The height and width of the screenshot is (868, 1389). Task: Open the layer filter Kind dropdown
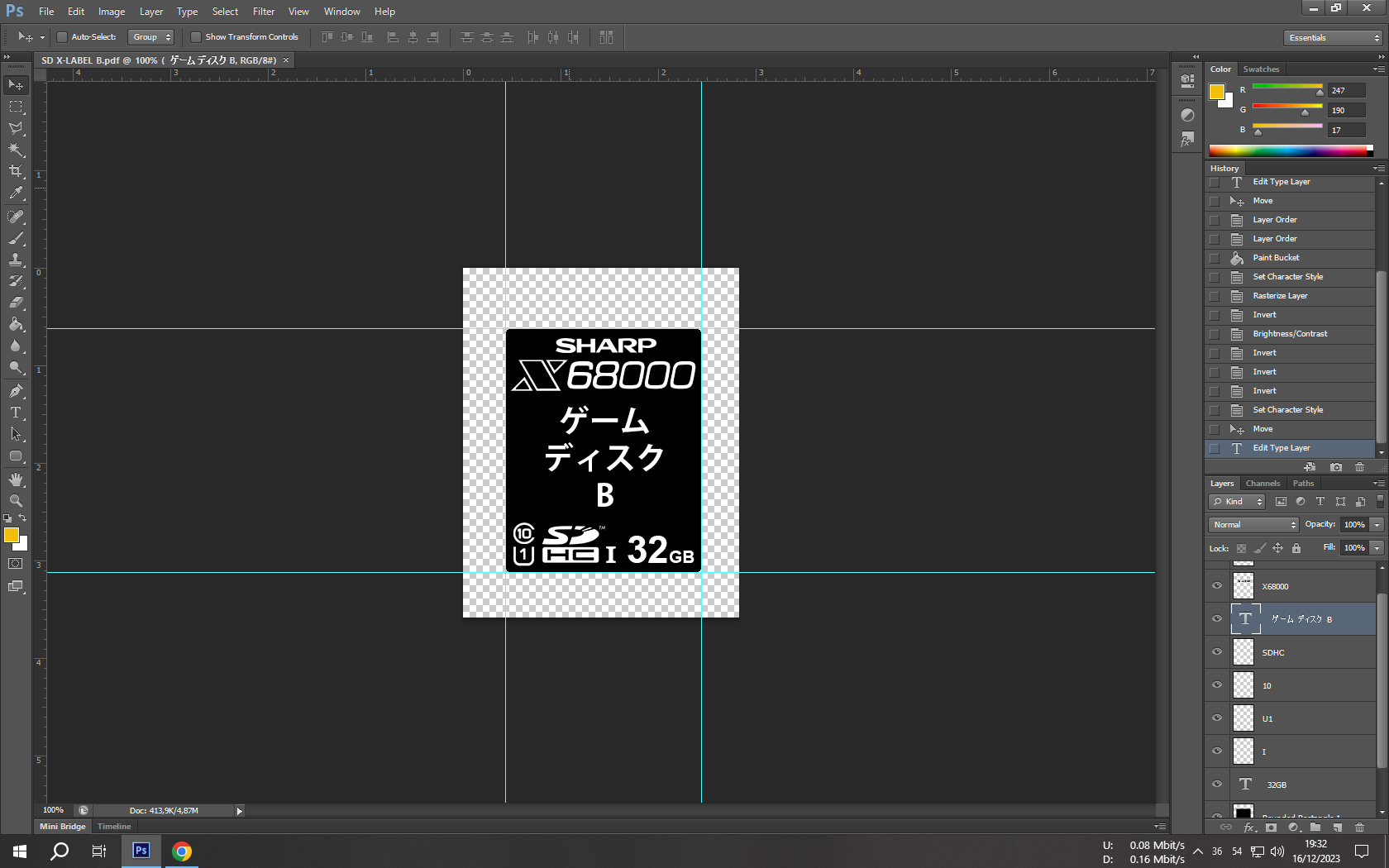pos(1237,502)
